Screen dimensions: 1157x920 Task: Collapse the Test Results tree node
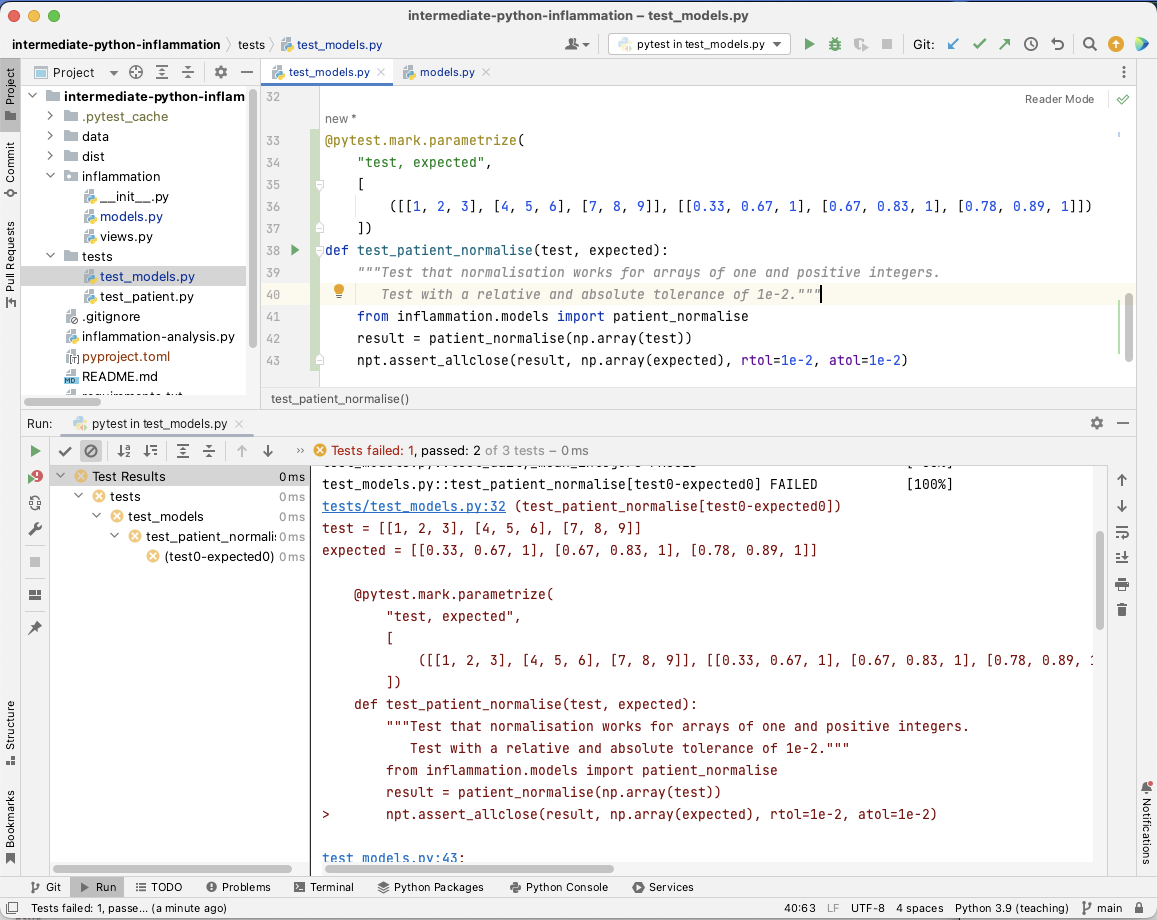click(x=63, y=476)
